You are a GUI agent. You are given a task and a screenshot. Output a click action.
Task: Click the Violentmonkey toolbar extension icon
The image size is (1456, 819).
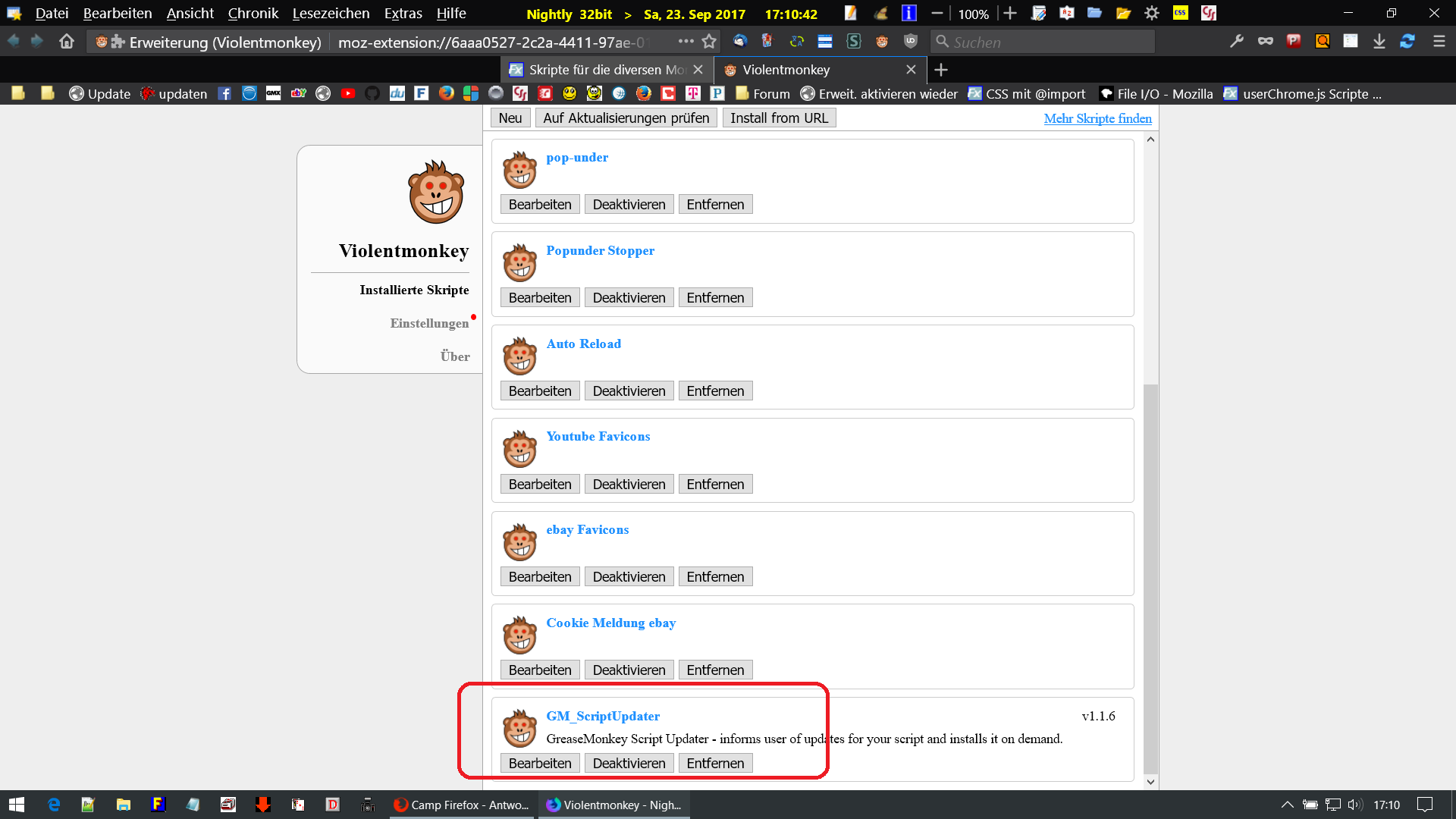[882, 42]
